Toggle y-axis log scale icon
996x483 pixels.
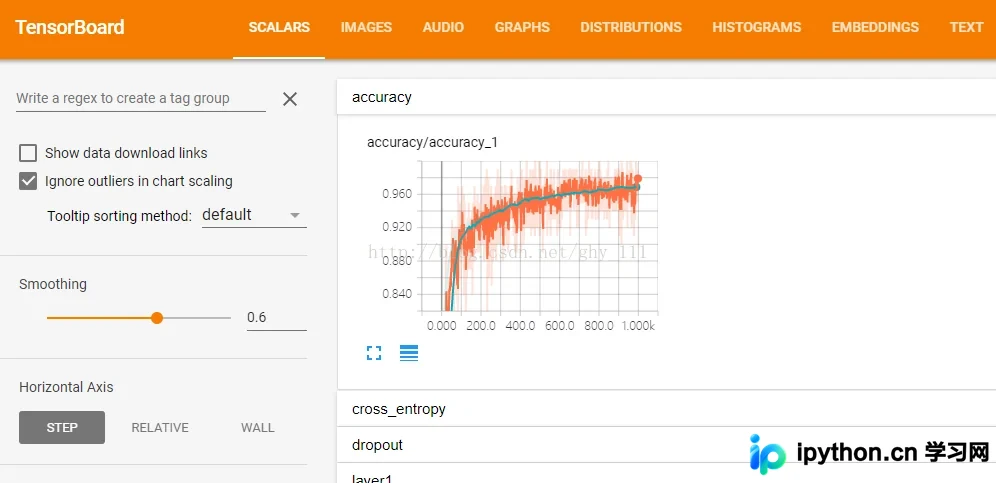pyautogui.click(x=409, y=353)
